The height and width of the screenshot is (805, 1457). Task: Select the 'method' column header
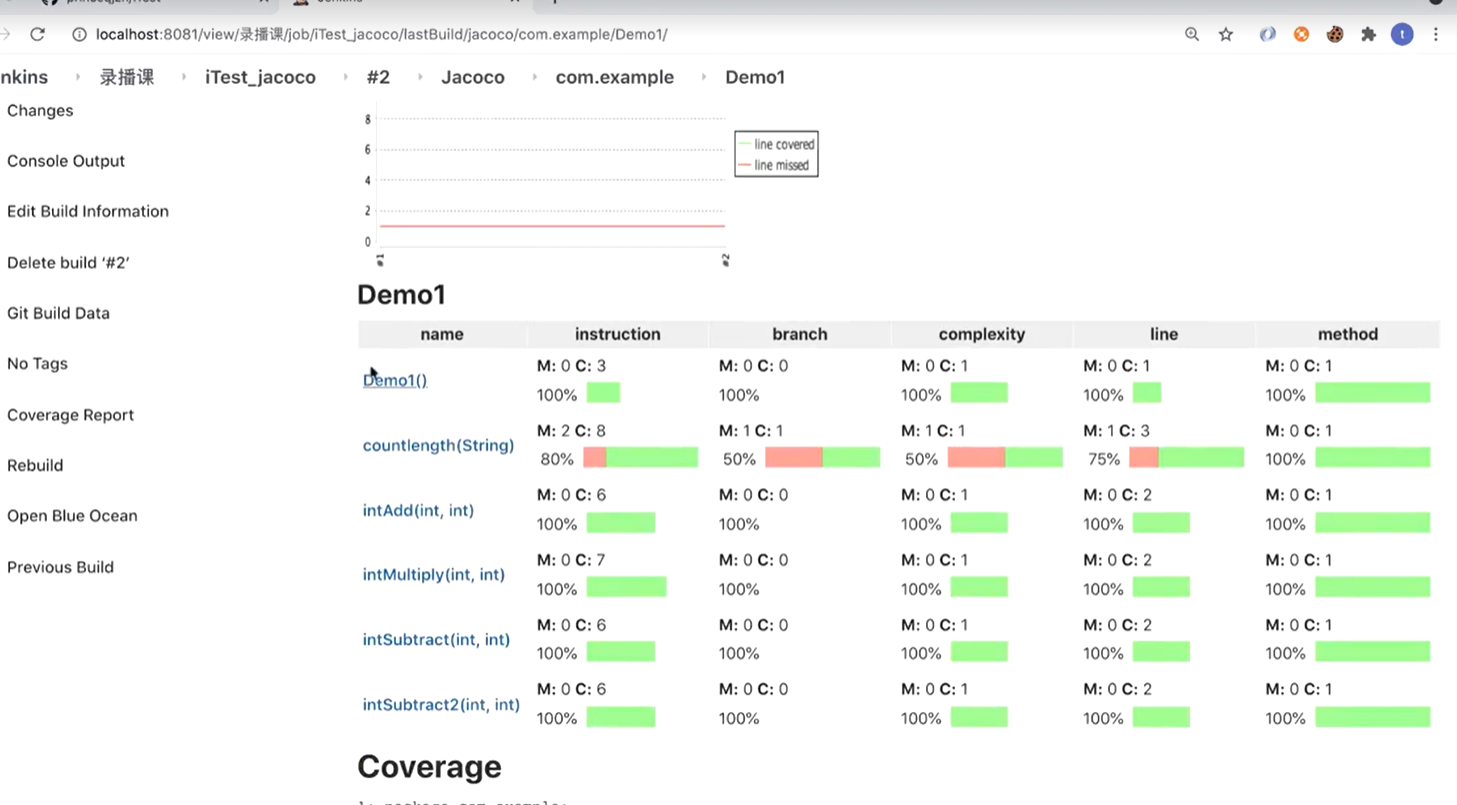1348,334
